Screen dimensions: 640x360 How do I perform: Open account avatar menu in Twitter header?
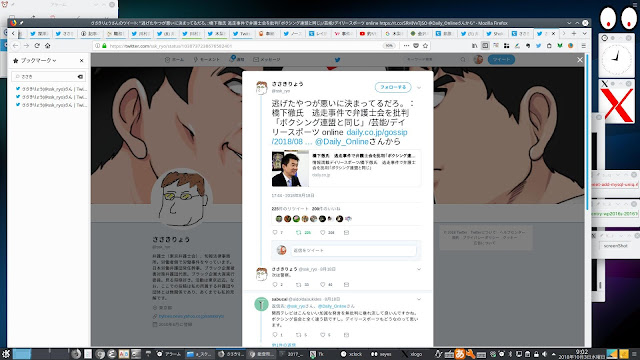[478, 60]
